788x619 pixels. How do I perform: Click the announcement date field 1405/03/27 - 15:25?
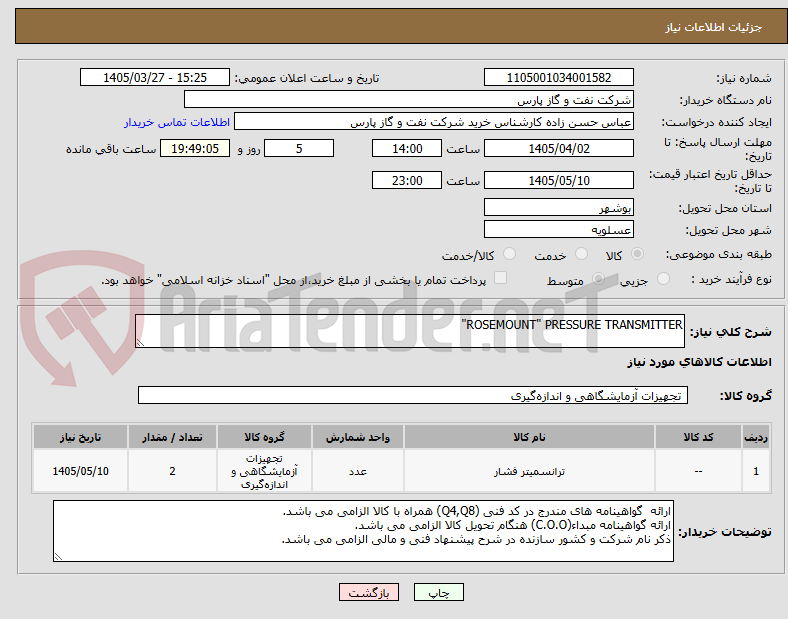[x=155, y=77]
